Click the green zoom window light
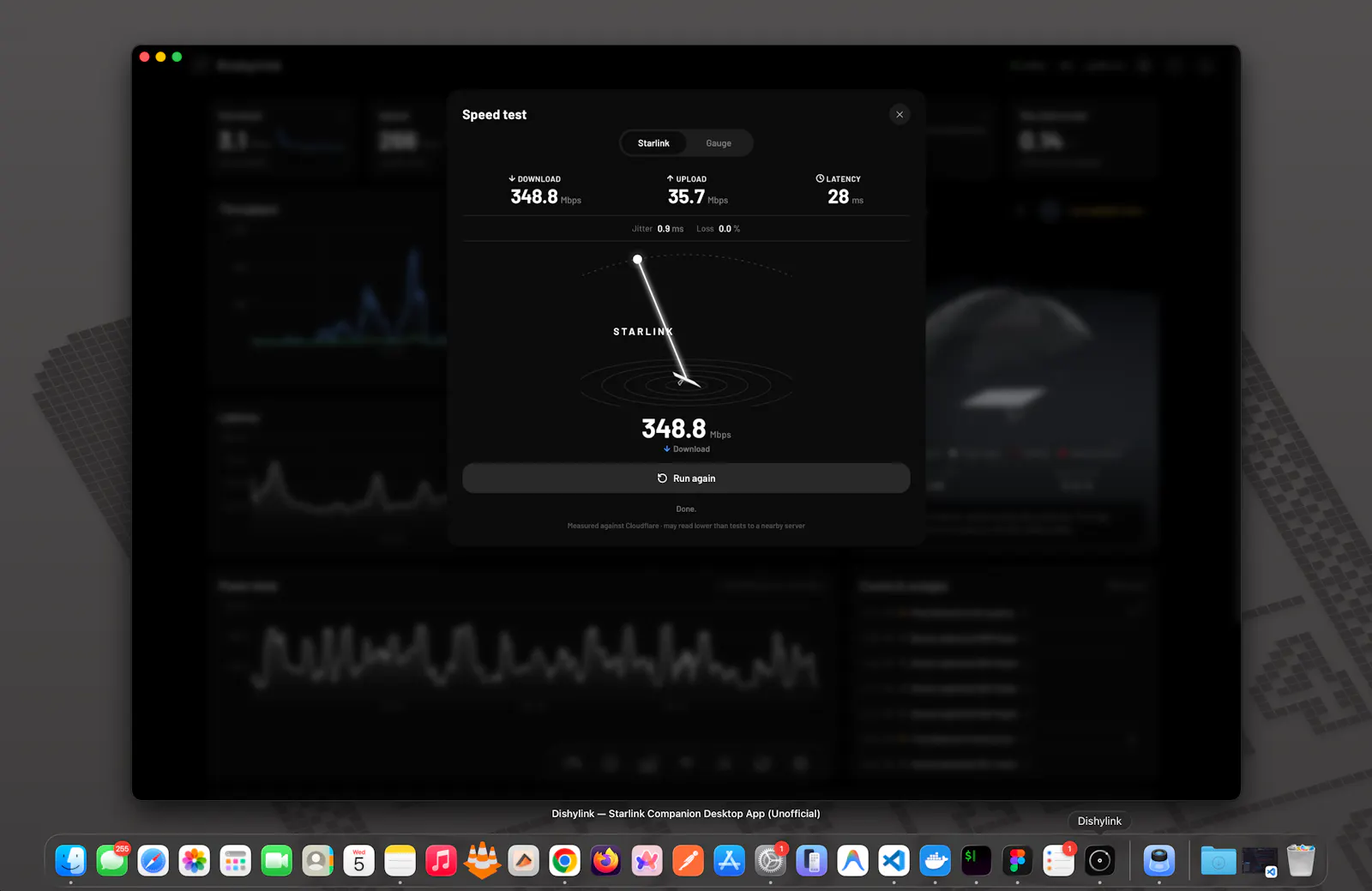This screenshot has height=891, width=1372. coord(177,57)
